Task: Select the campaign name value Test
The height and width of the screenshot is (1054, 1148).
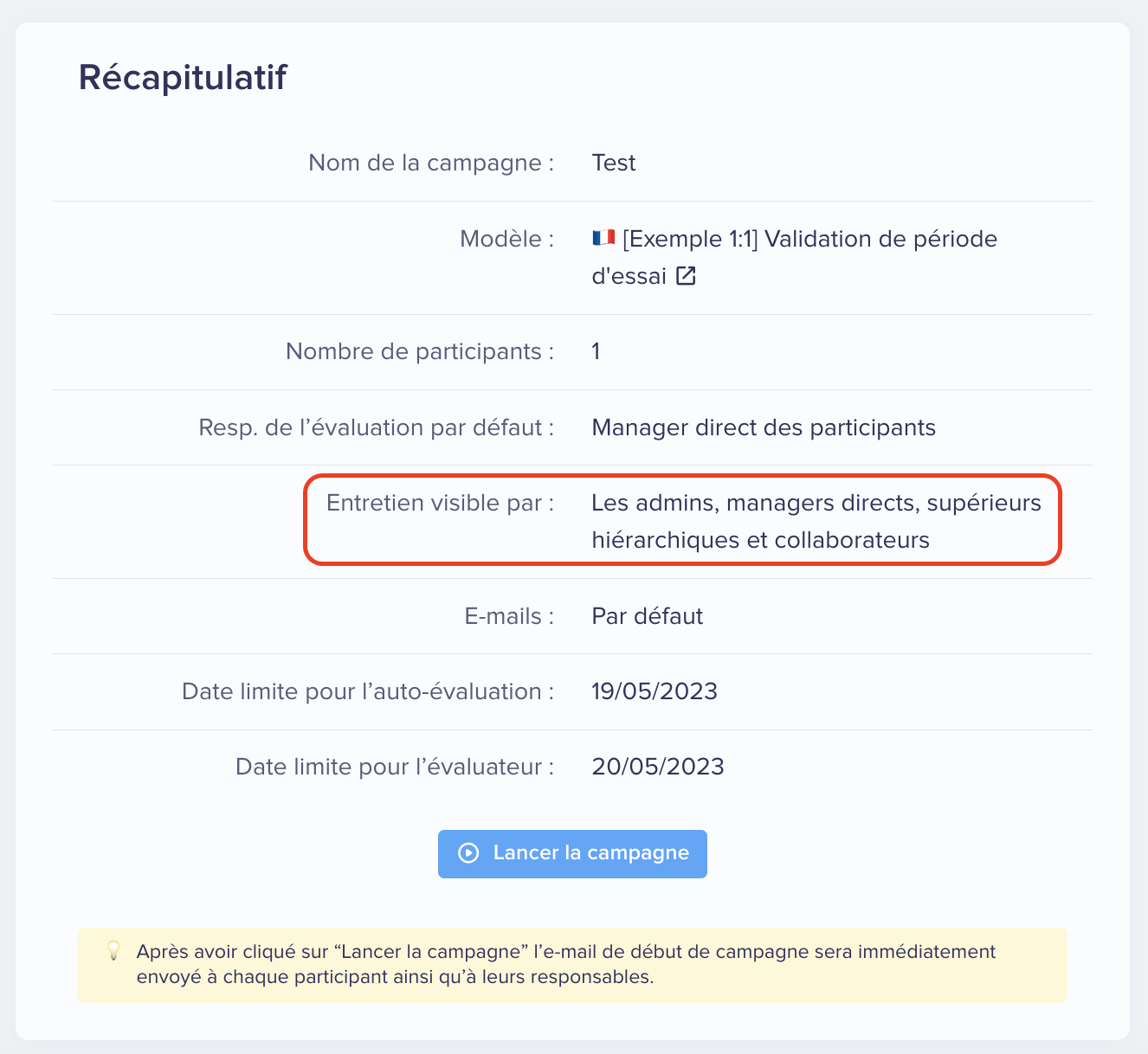Action: pyautogui.click(x=614, y=163)
